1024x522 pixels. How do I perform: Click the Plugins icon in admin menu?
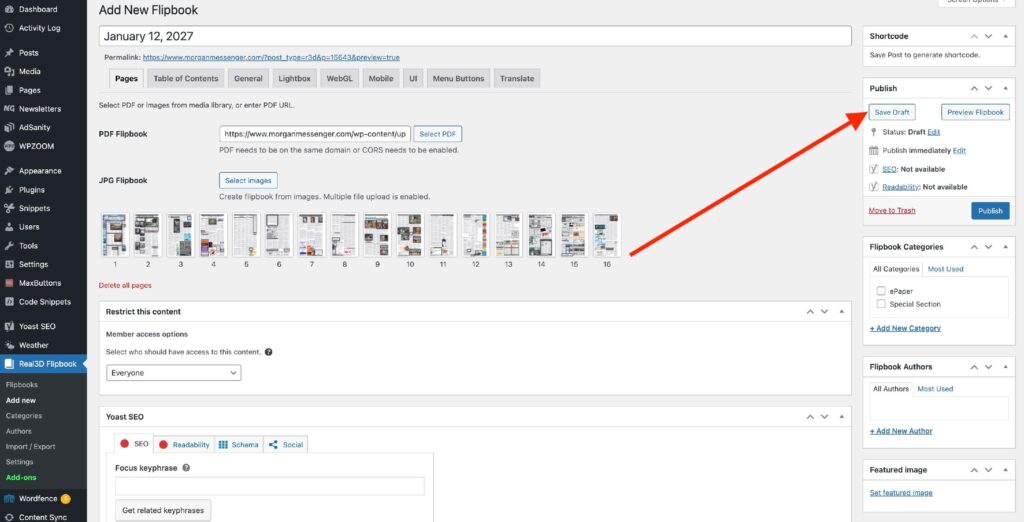(9, 189)
